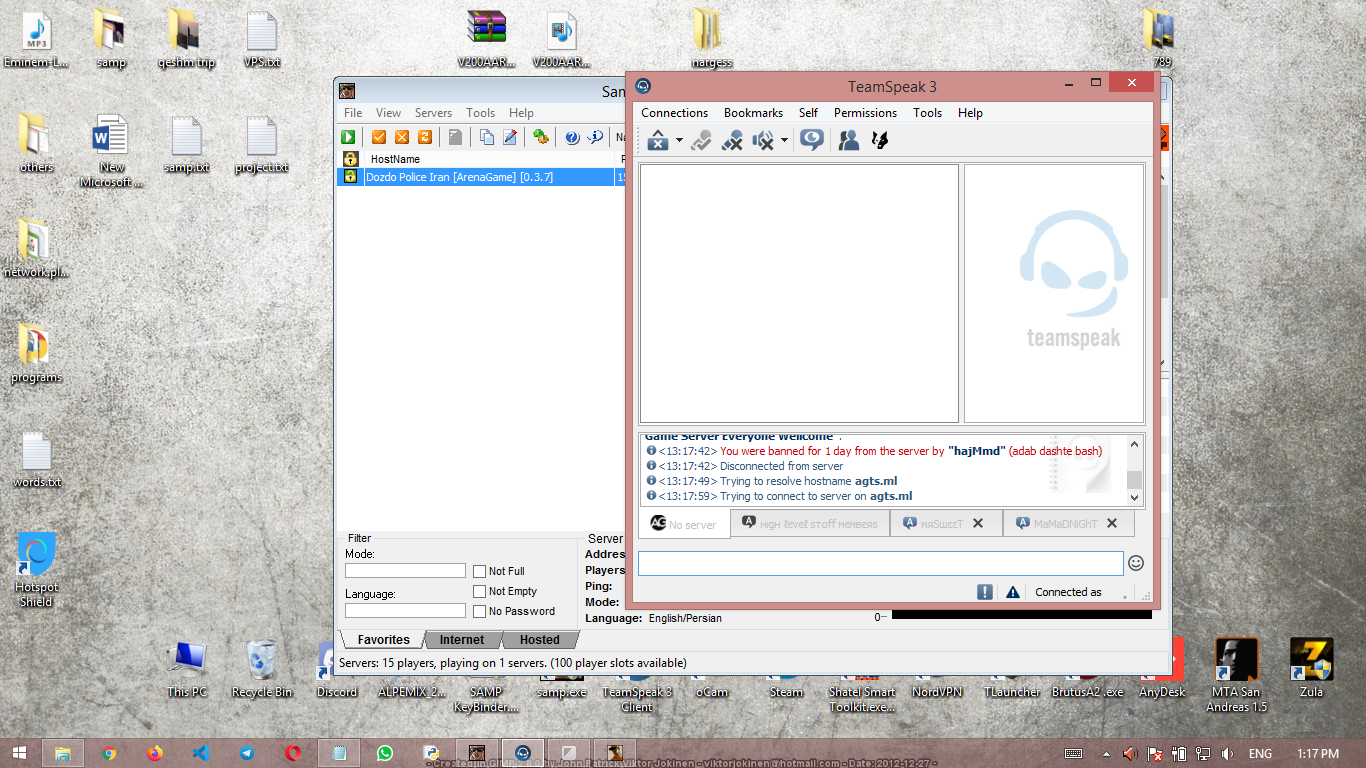Viewport: 1366px width, 768px height.
Task: Click the TeamSpeak Toggle Away Status toolbar icon
Action: coord(702,140)
